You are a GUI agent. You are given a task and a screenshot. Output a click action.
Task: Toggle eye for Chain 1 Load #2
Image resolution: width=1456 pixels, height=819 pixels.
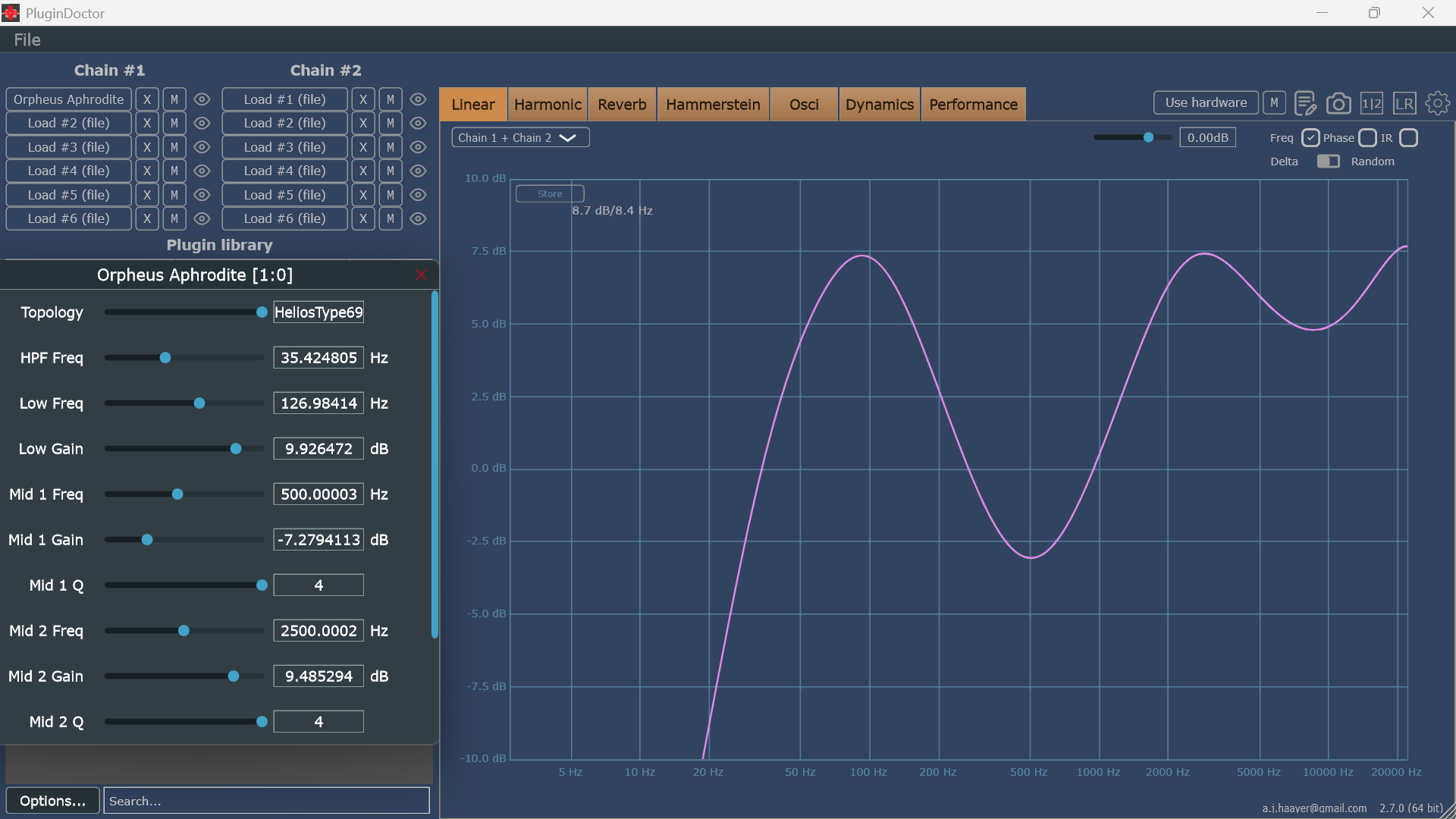(202, 123)
